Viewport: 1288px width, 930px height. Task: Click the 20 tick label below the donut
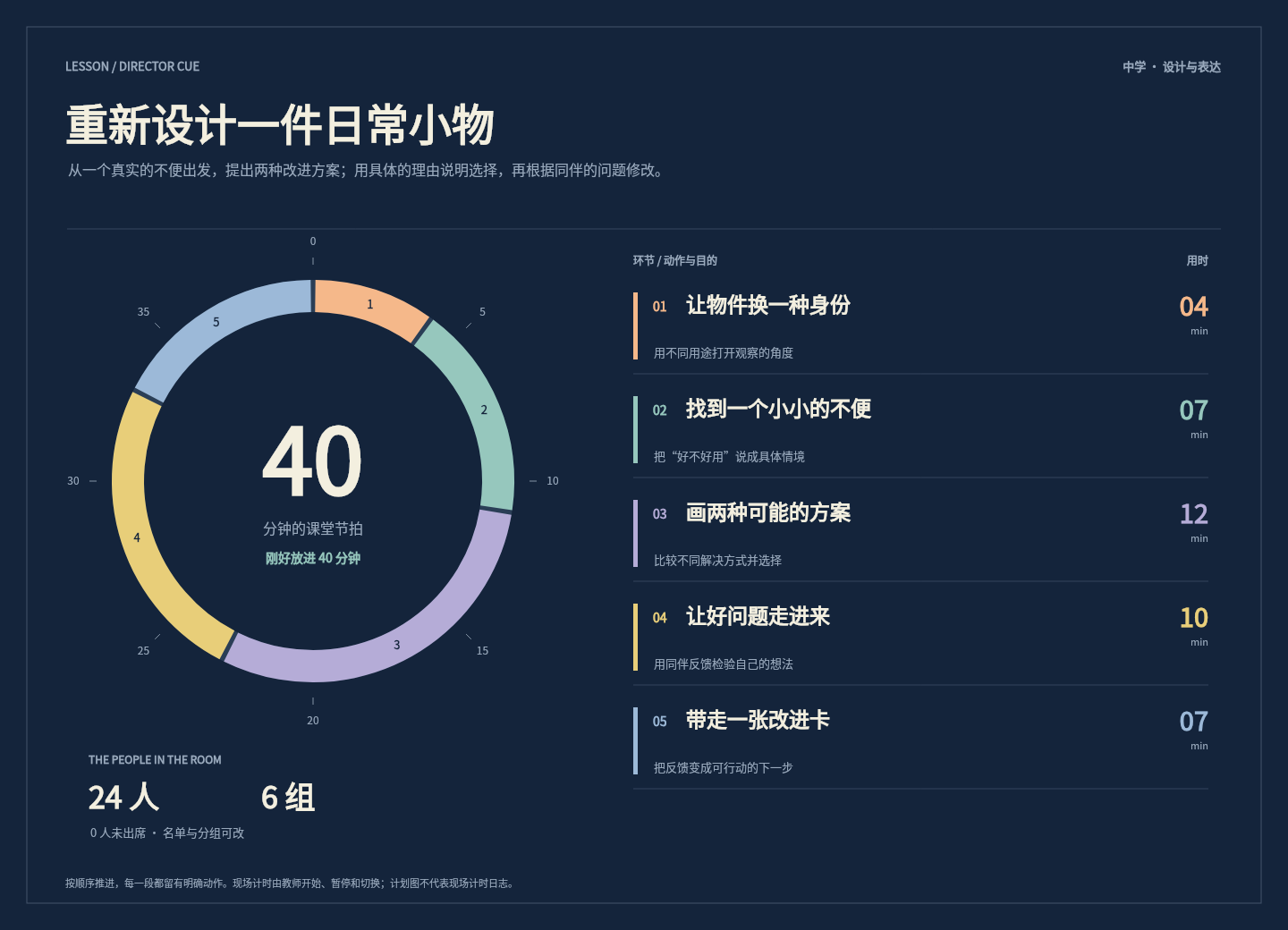click(313, 721)
